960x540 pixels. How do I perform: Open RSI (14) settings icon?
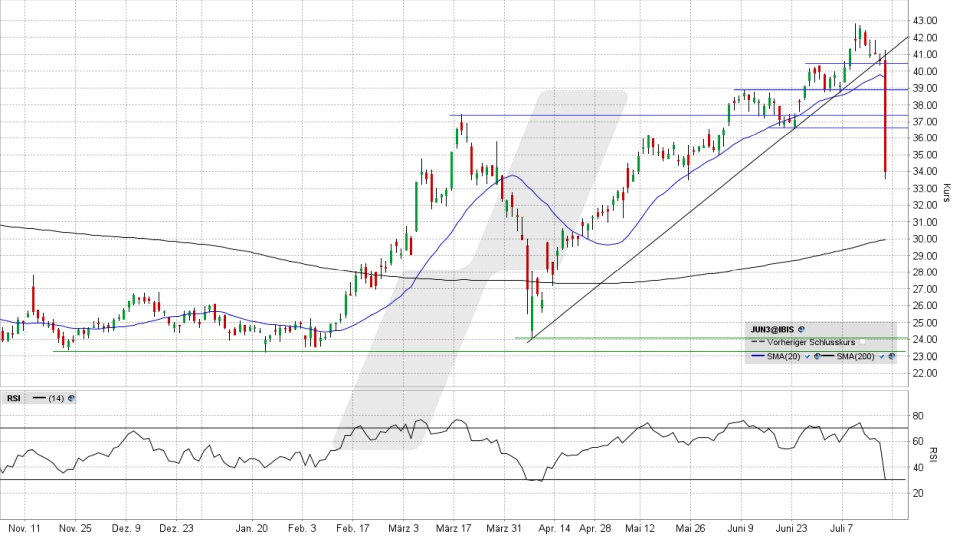coord(72,399)
